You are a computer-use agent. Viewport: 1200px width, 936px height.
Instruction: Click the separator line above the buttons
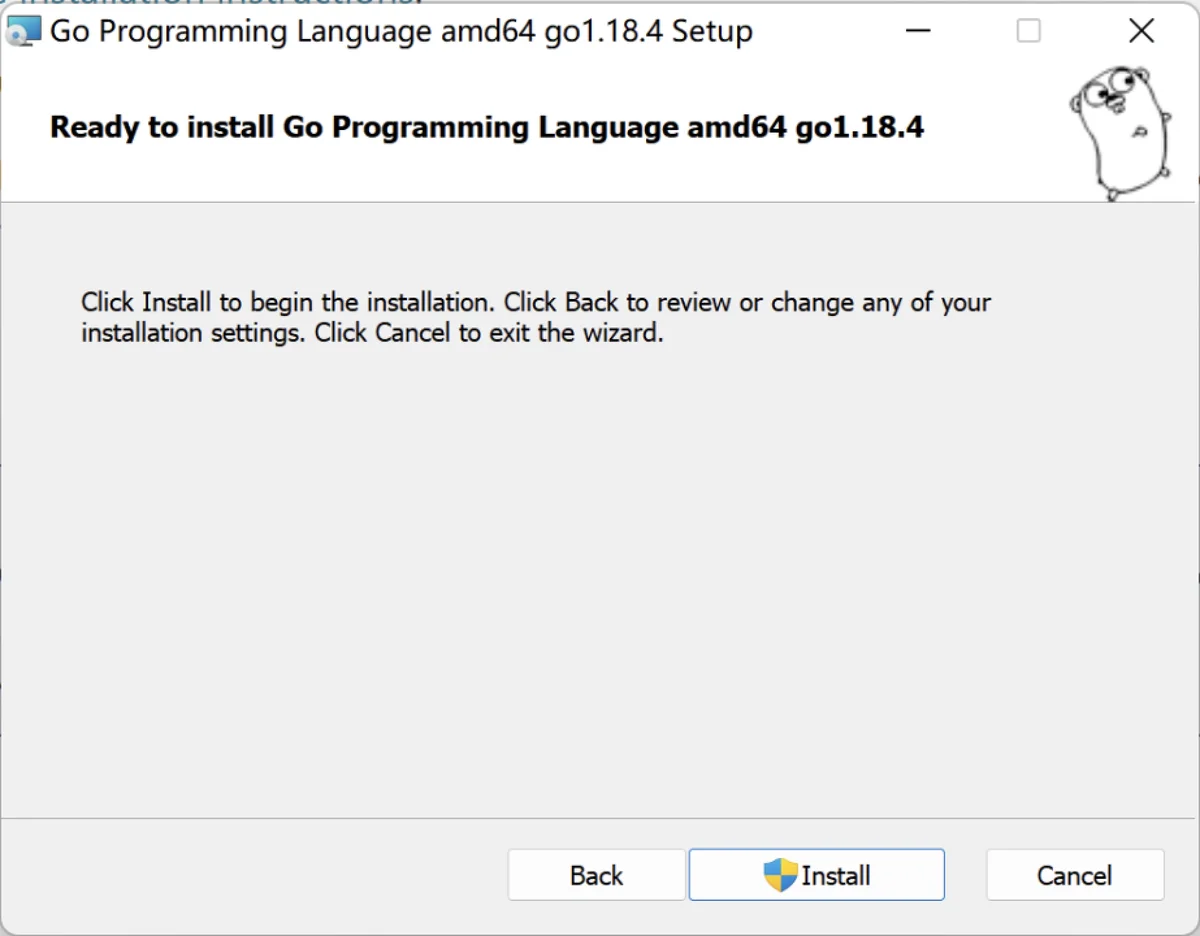point(600,819)
